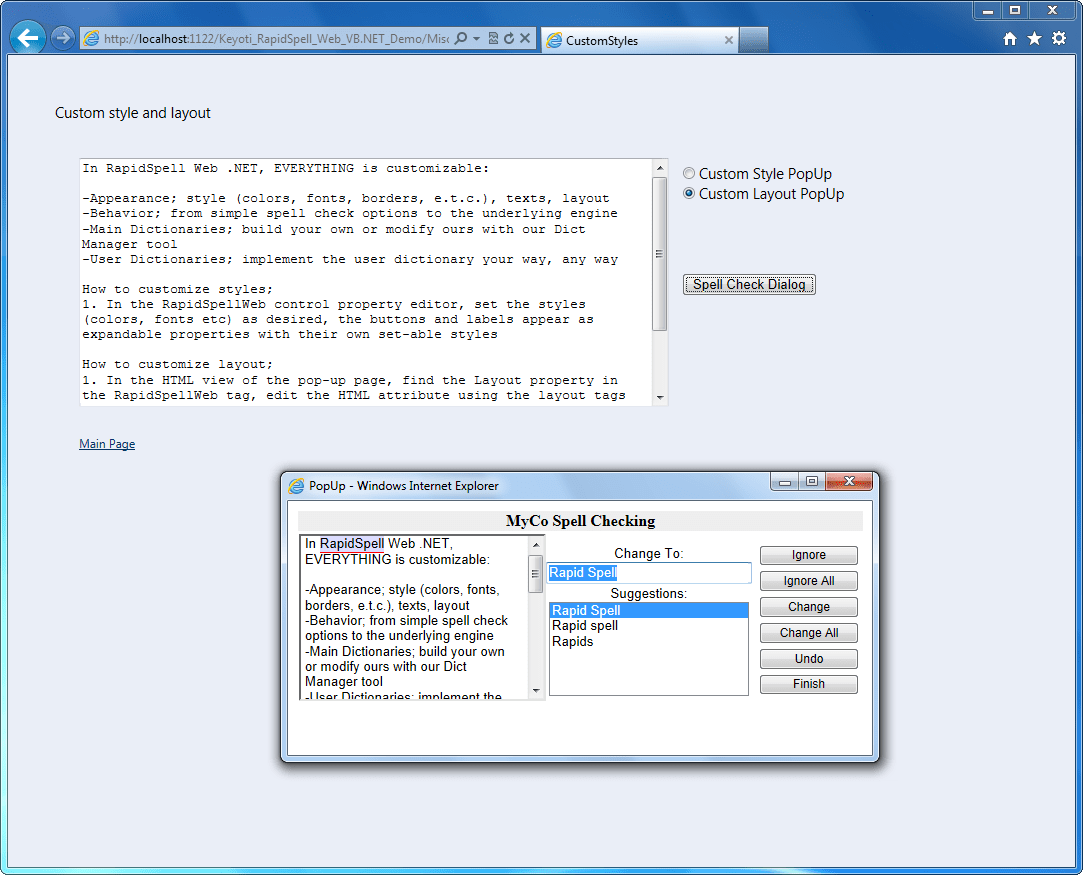1083x875 pixels.
Task: Select the Custom Layout PopUp option
Action: [689, 193]
